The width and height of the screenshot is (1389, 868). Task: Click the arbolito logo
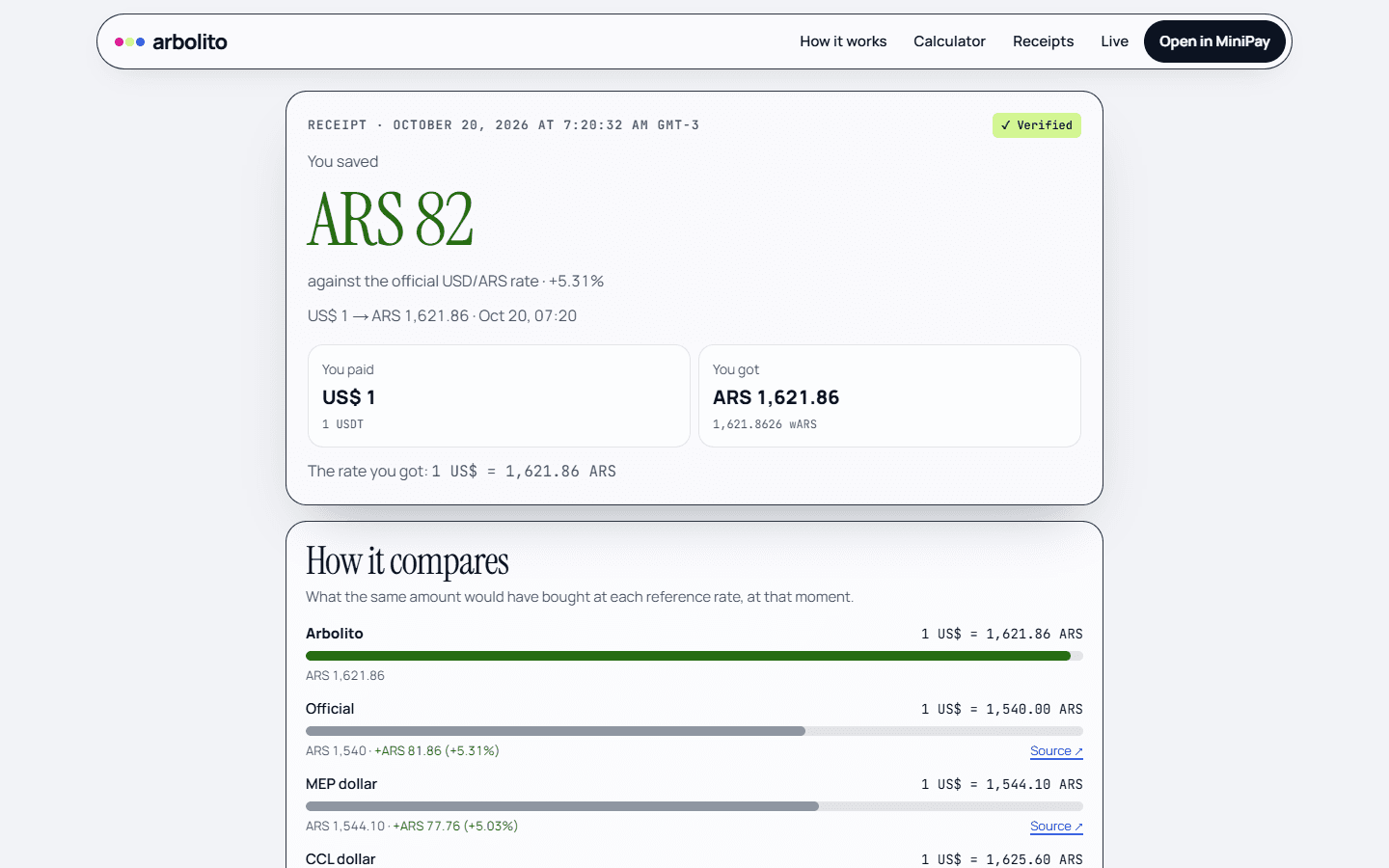point(171,41)
